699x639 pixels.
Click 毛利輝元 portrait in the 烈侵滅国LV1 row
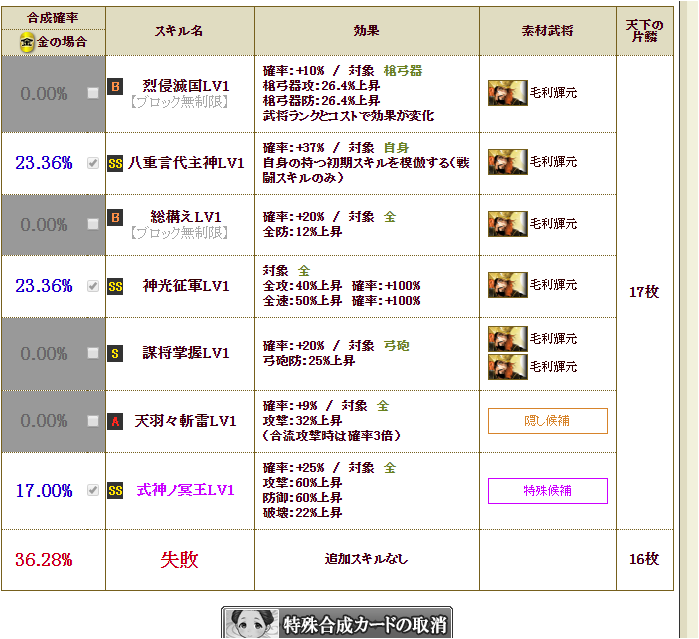(x=507, y=93)
